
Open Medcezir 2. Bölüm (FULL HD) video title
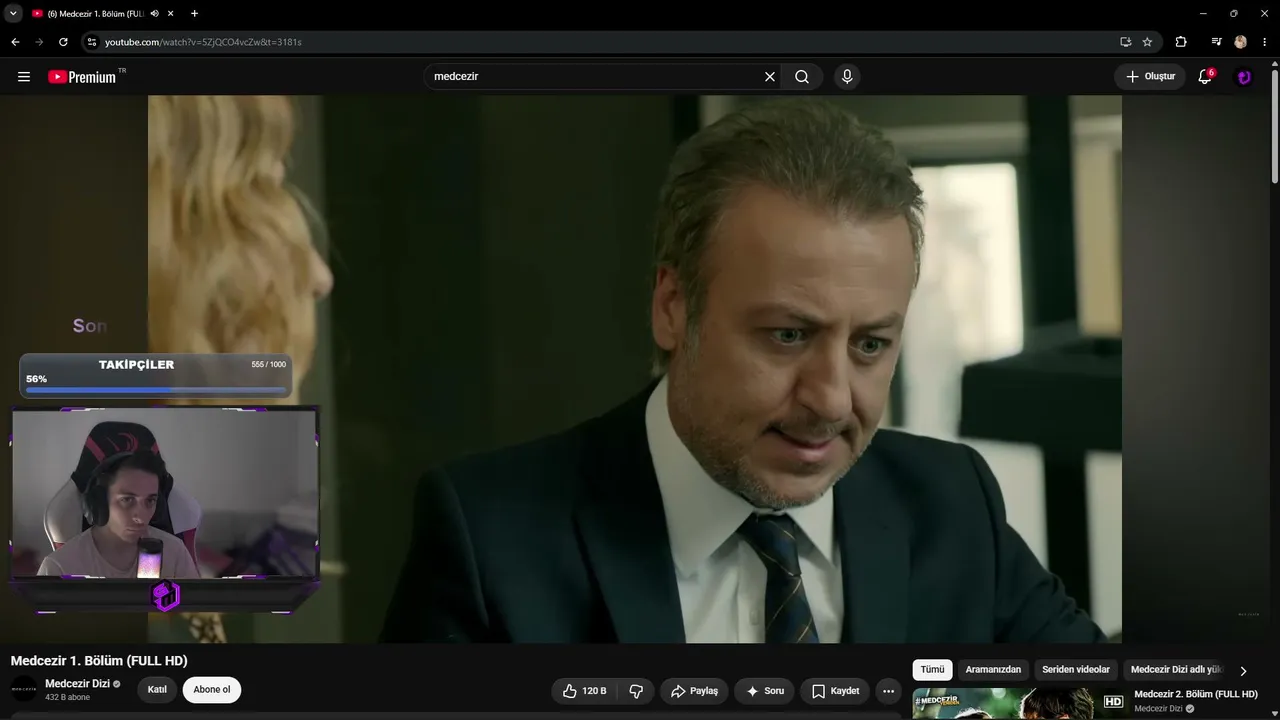click(1195, 694)
